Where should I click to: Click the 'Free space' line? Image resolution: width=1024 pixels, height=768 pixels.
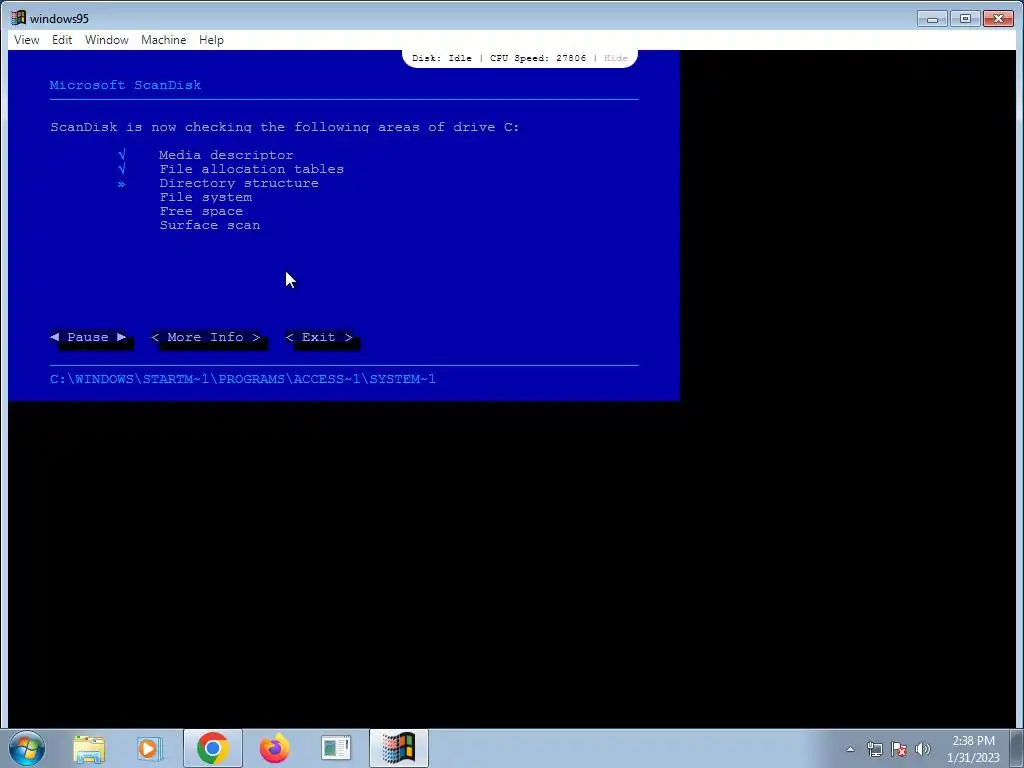tap(201, 211)
